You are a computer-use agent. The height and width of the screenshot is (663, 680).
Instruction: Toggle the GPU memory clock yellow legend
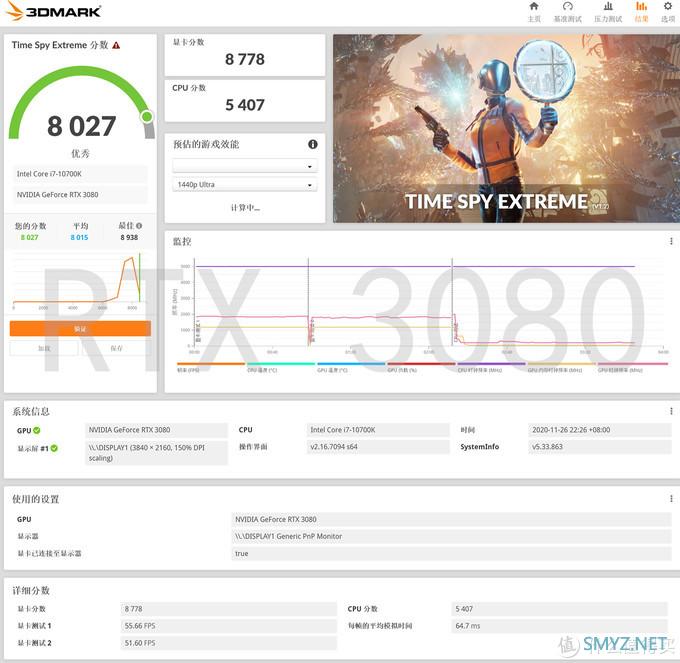(x=562, y=367)
